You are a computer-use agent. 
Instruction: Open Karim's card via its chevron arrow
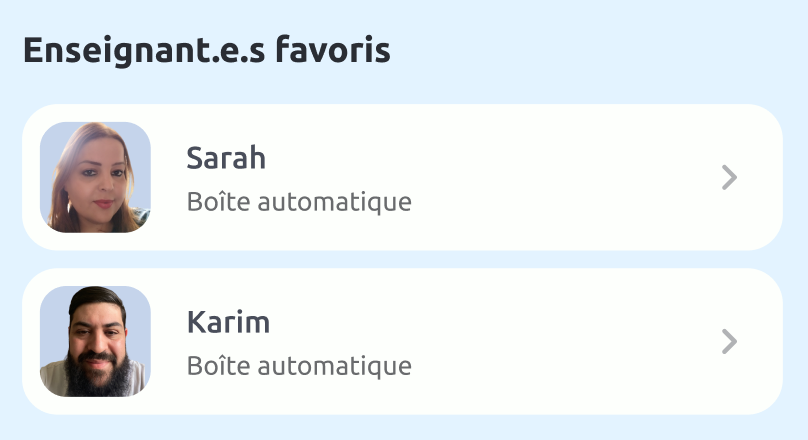[729, 342]
